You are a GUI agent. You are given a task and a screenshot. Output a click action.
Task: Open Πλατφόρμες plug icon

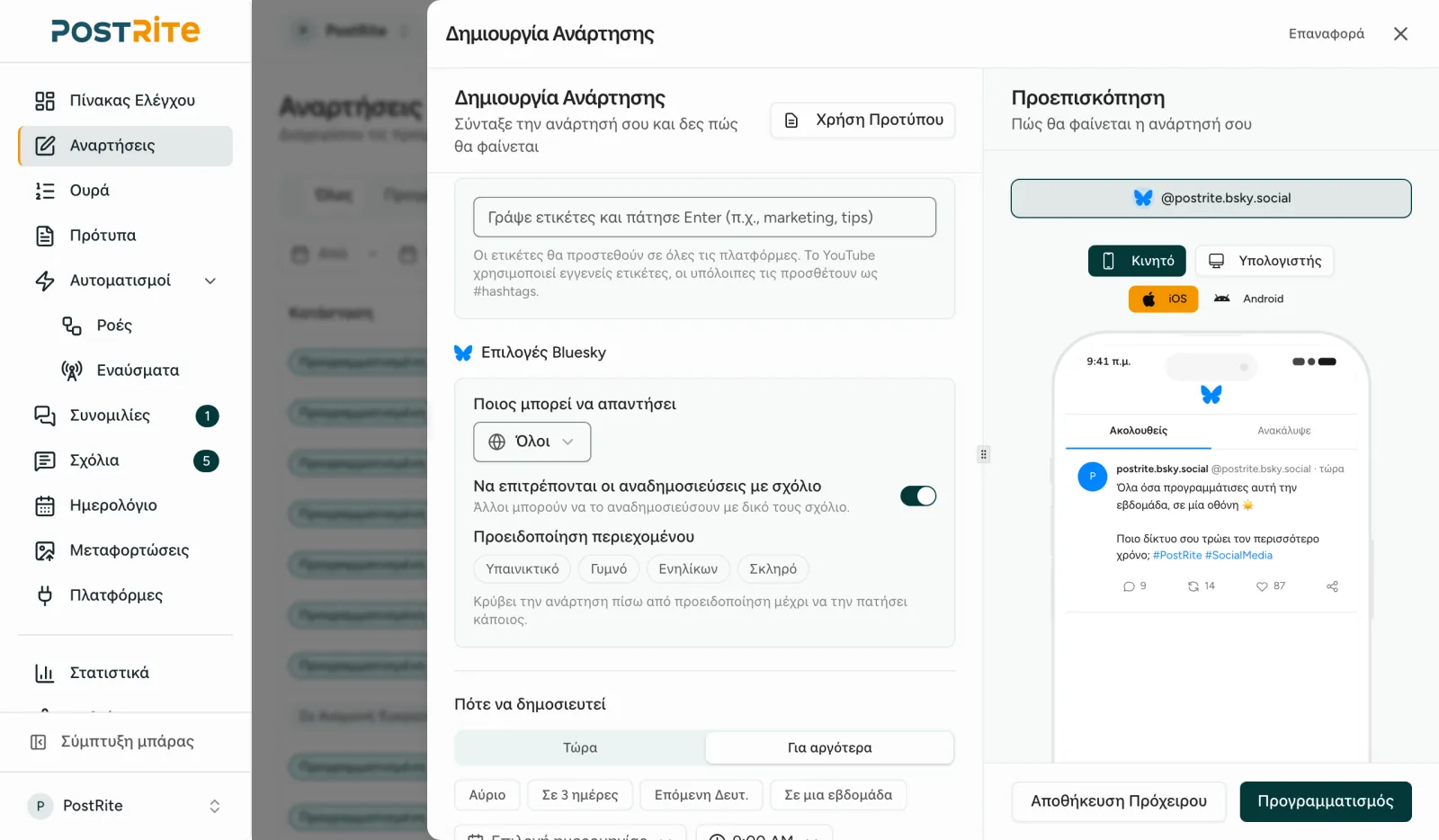pyautogui.click(x=45, y=595)
